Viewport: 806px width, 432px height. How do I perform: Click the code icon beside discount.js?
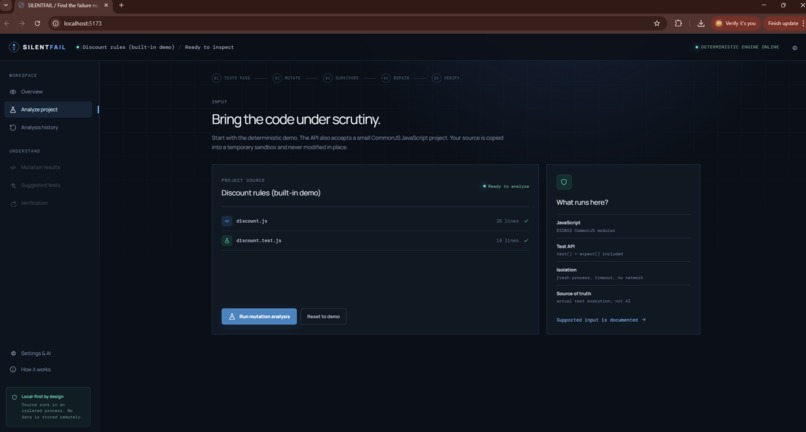(x=227, y=221)
